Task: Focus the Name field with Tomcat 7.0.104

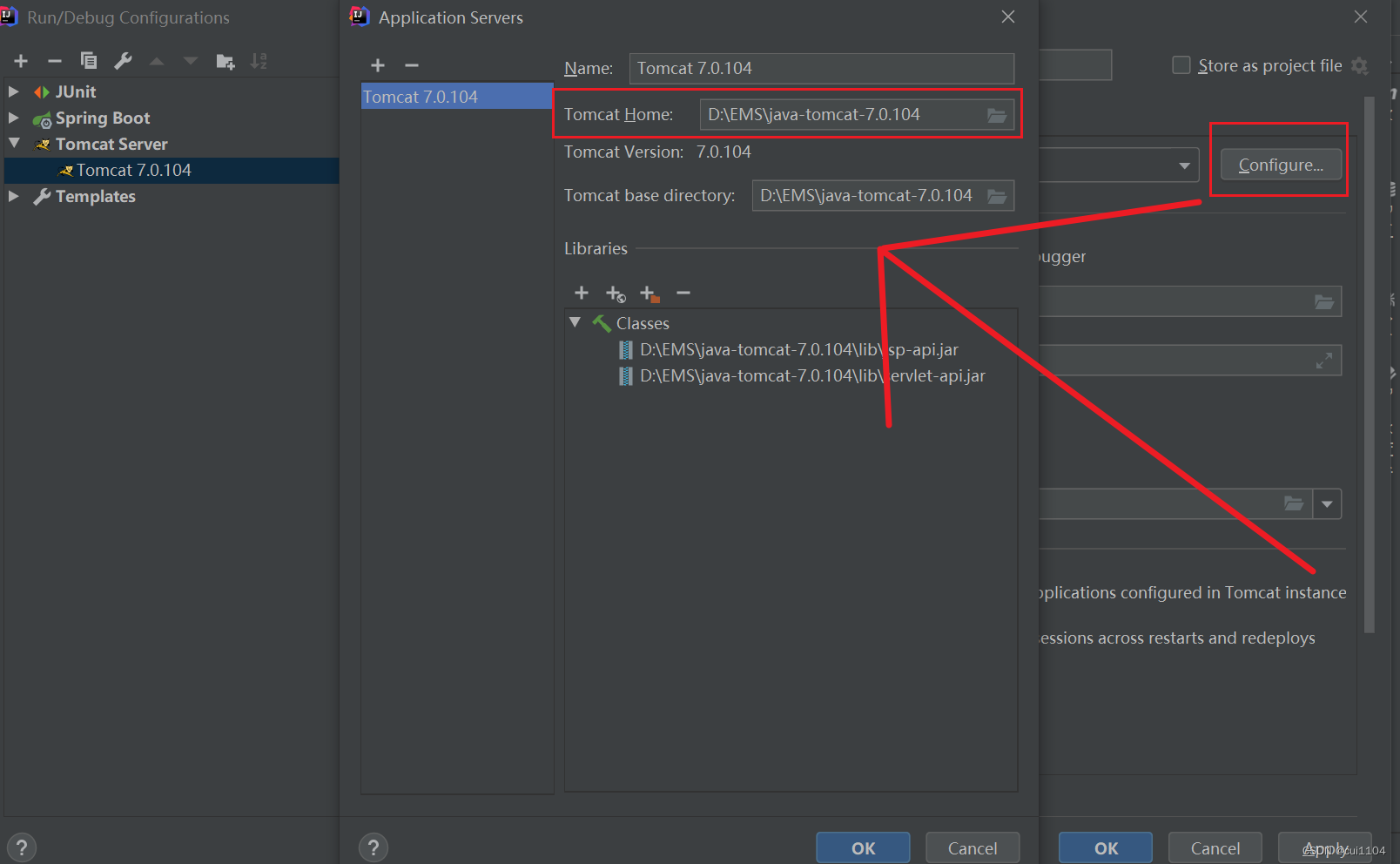Action: [x=822, y=68]
